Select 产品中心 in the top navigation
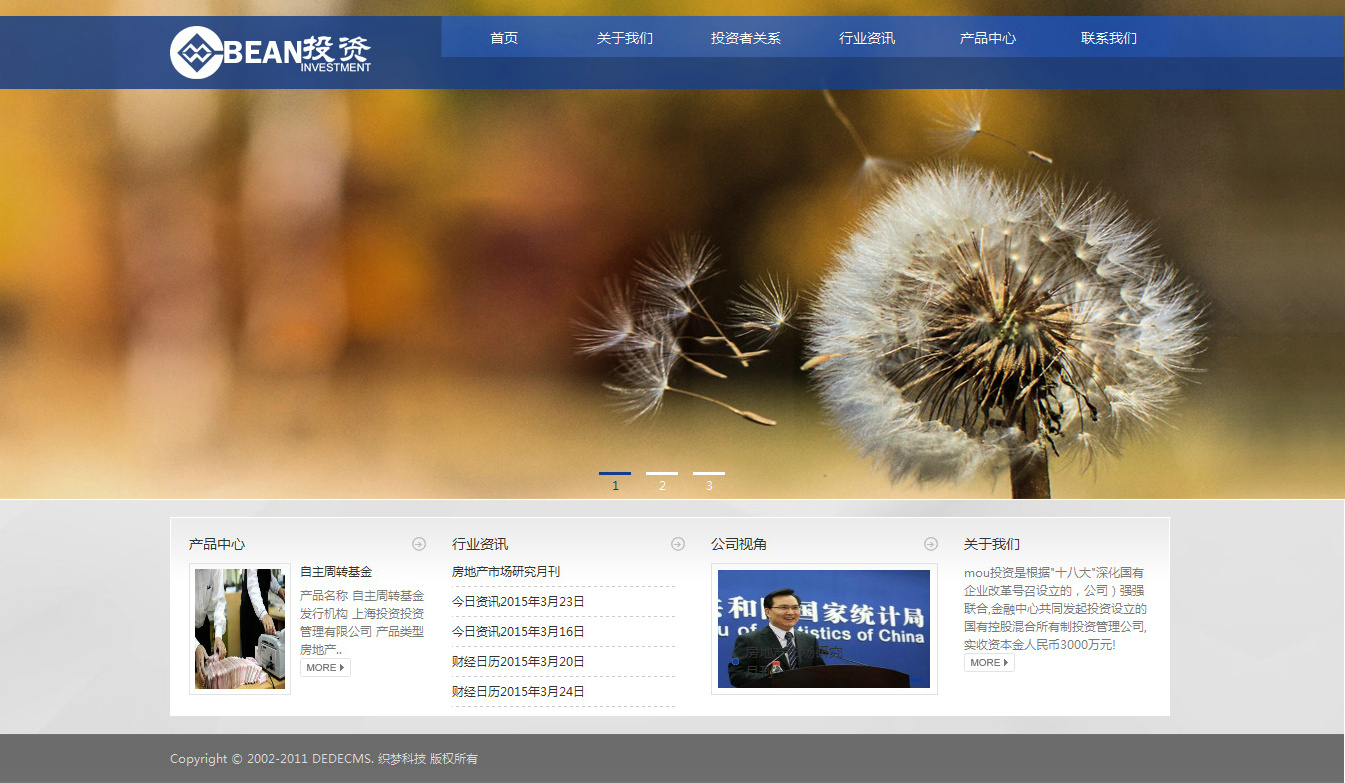Viewport: 1345px width, 783px height. [x=988, y=38]
